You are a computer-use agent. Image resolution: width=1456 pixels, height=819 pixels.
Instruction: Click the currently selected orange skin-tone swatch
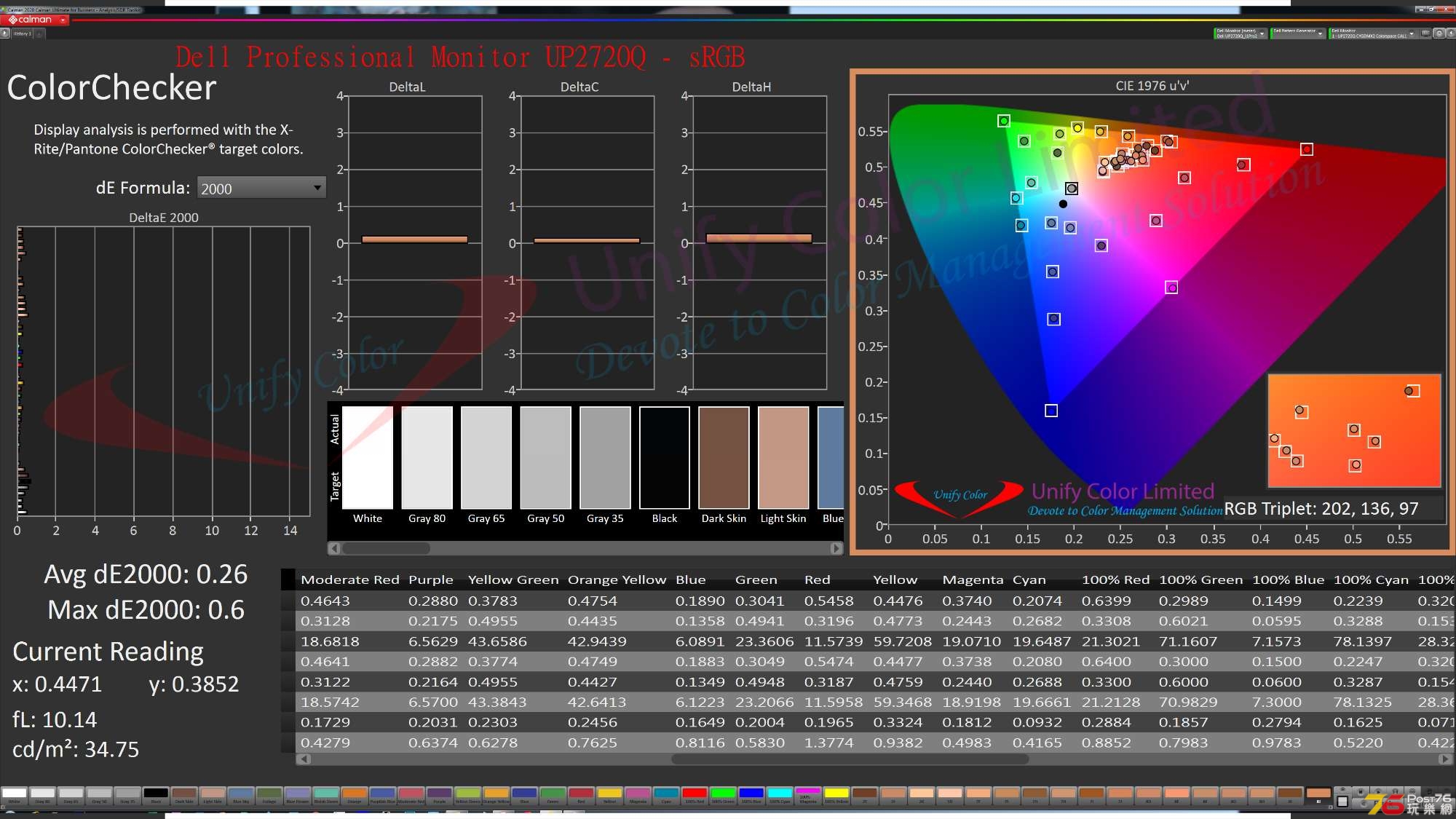tap(1318, 795)
